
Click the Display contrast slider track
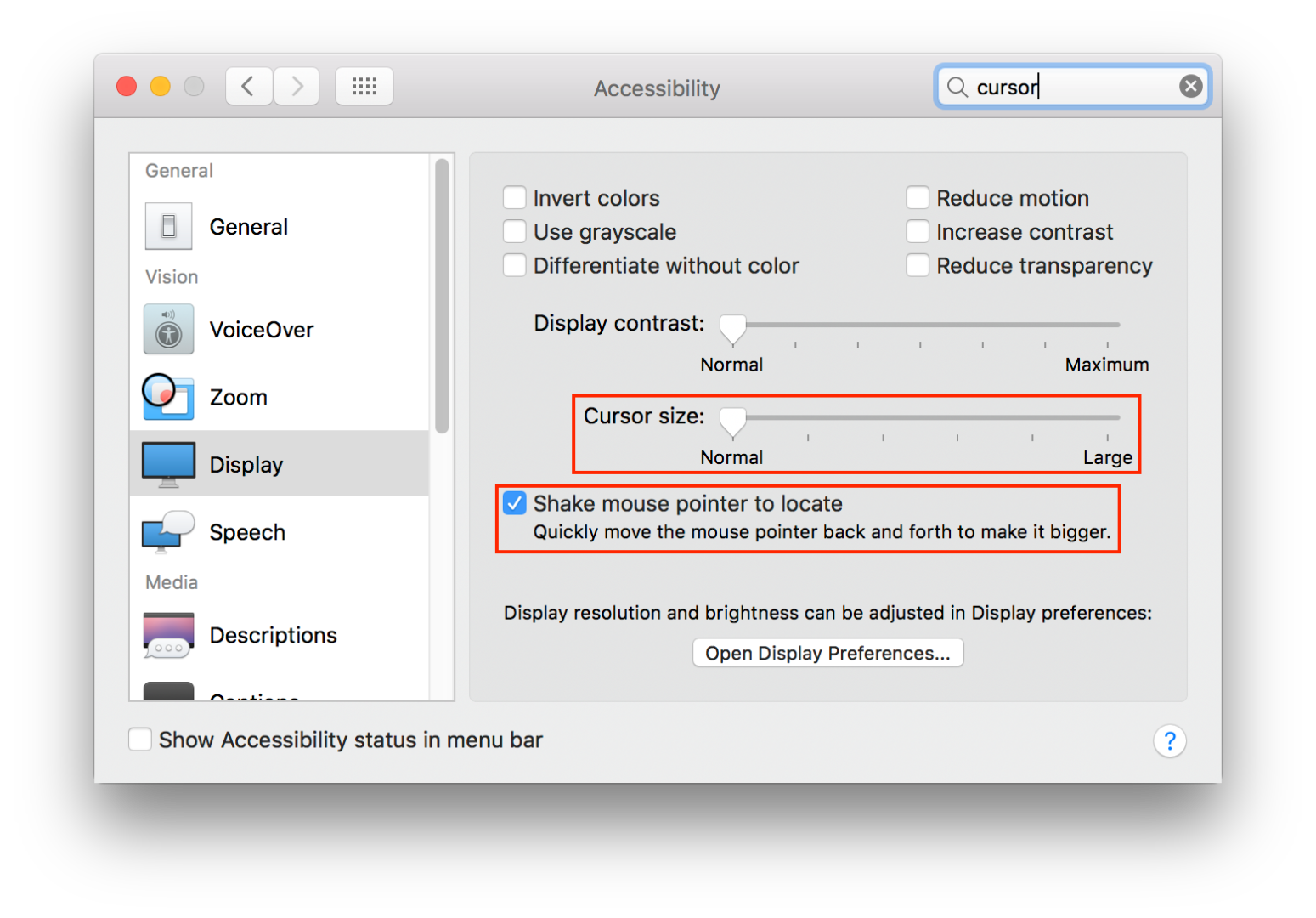tap(926, 325)
